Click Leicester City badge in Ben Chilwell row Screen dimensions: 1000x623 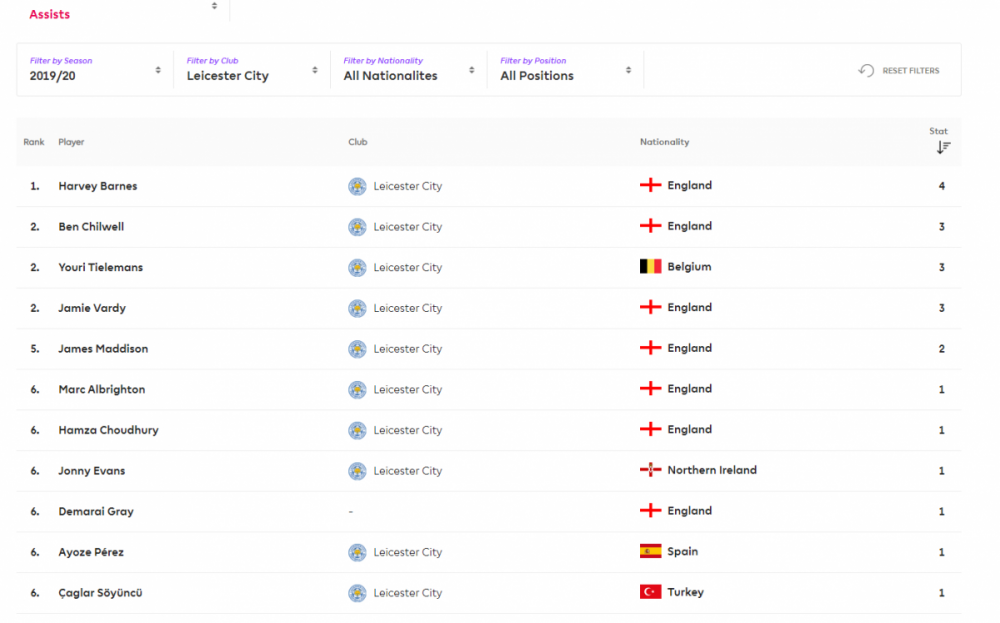click(x=357, y=227)
